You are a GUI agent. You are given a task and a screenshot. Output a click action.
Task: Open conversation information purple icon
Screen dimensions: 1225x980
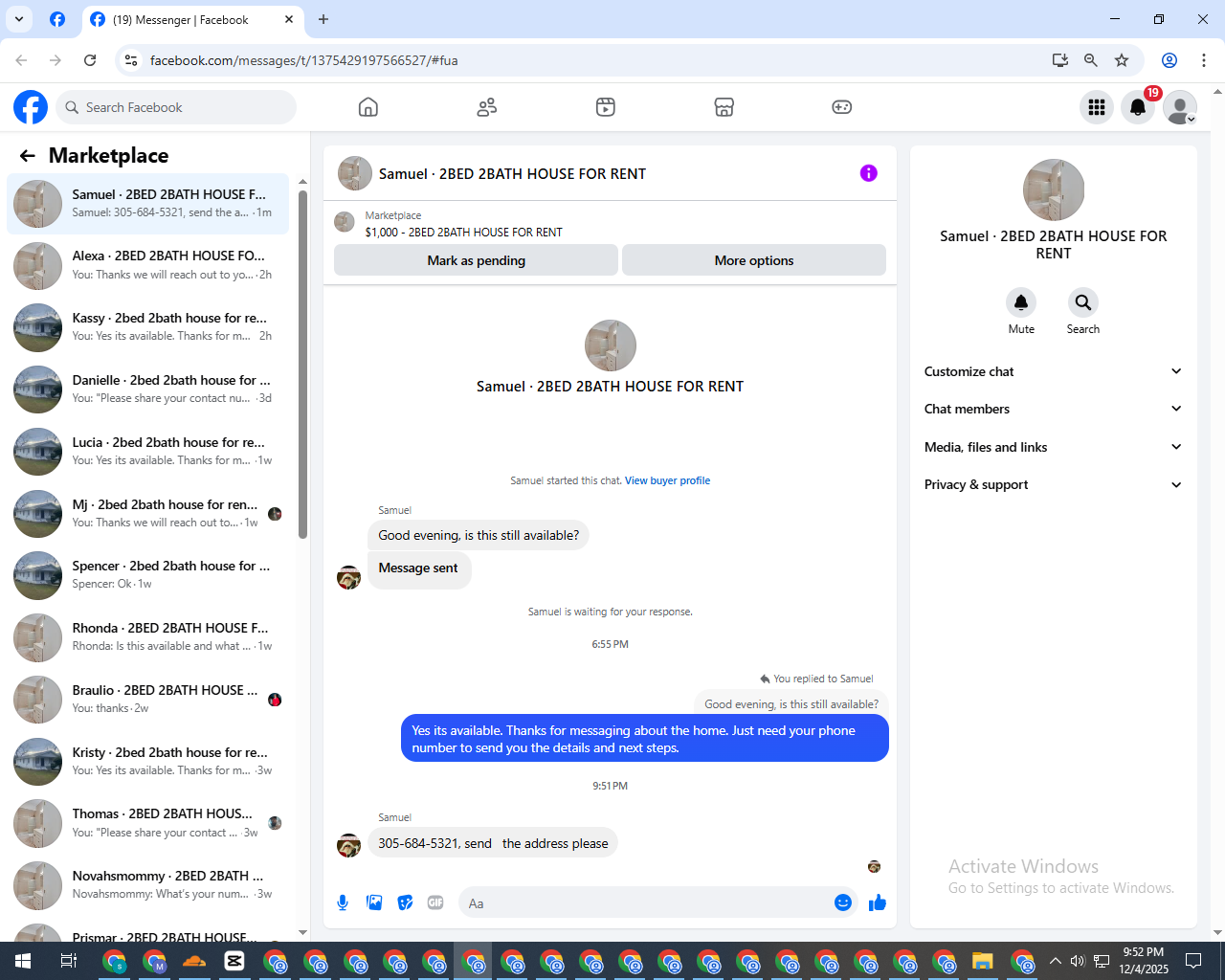868,173
